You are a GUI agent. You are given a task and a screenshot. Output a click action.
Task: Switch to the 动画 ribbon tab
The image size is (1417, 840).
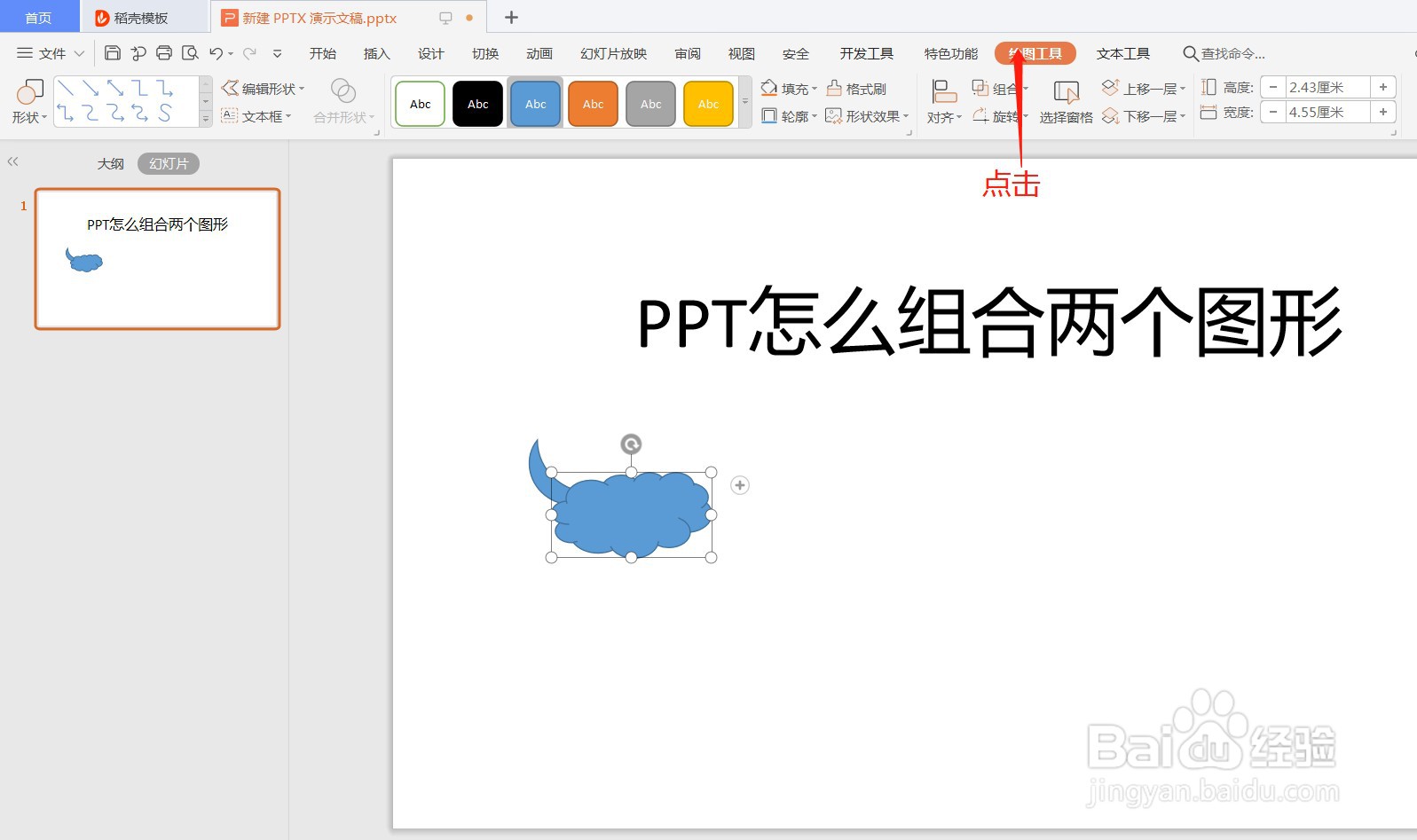click(539, 53)
